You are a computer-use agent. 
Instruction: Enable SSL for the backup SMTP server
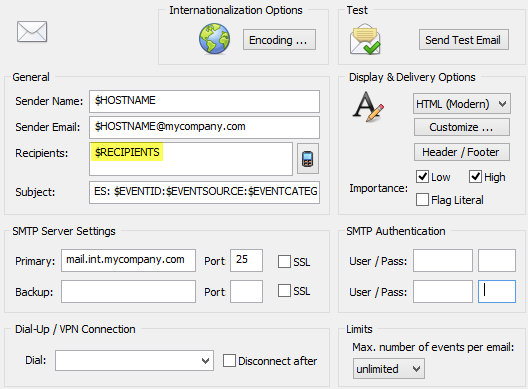(284, 291)
